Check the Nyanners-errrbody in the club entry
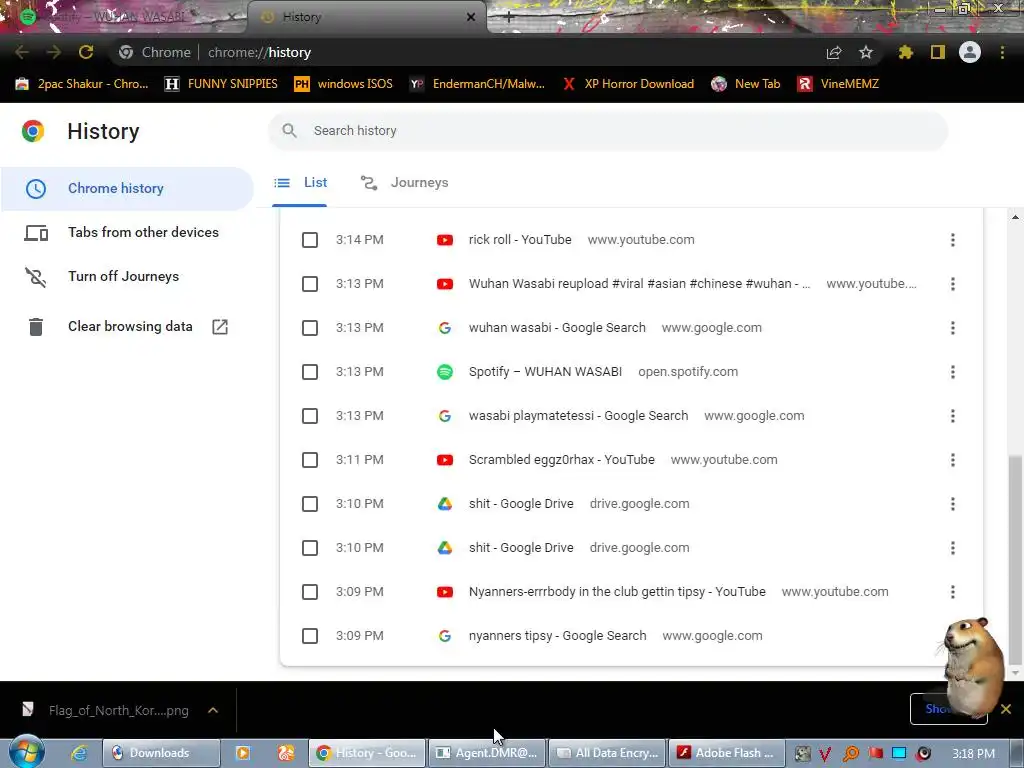The height and width of the screenshot is (768, 1024). pos(310,592)
